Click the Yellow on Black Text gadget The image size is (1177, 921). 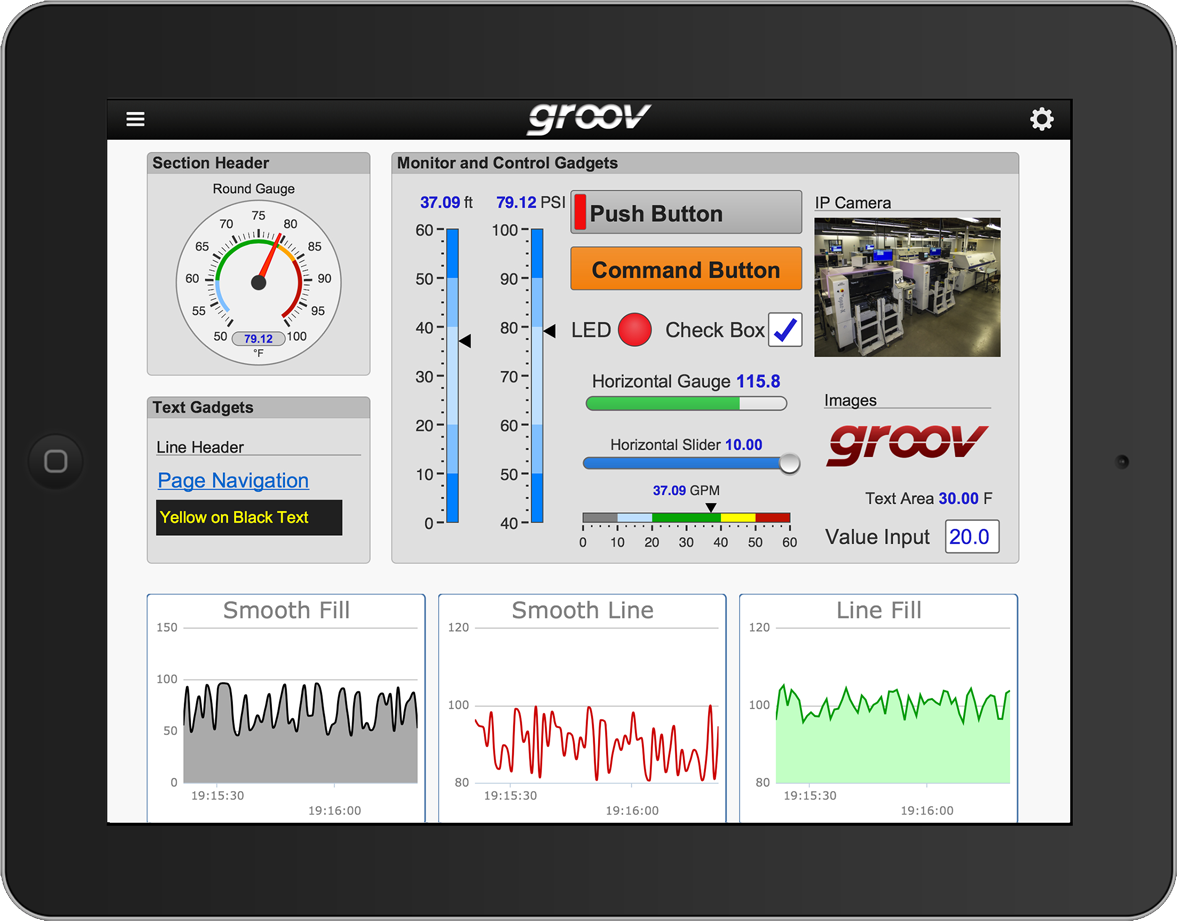pyautogui.click(x=248, y=517)
